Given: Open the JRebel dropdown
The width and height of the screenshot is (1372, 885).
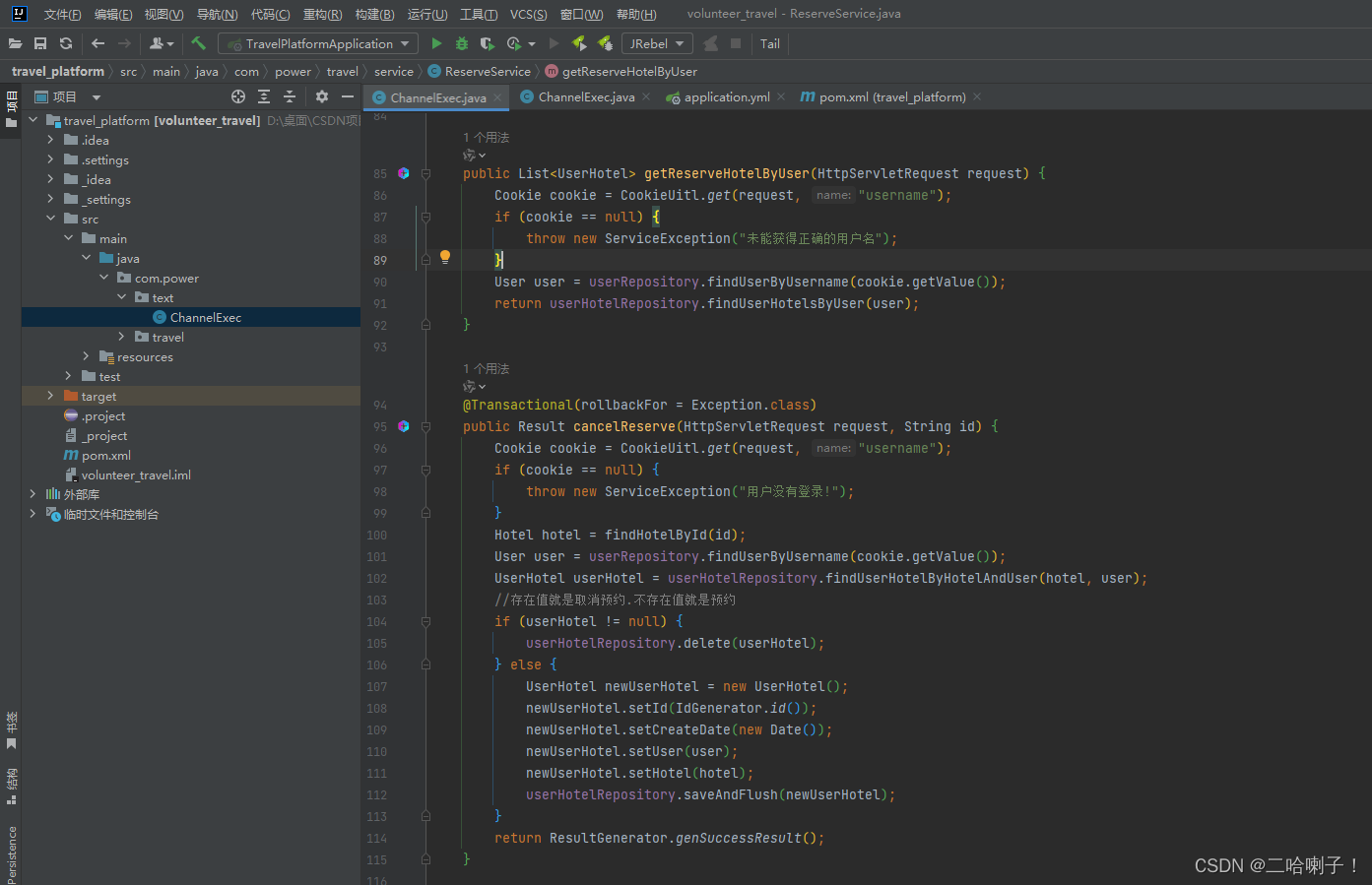Looking at the screenshot, I should click(657, 43).
